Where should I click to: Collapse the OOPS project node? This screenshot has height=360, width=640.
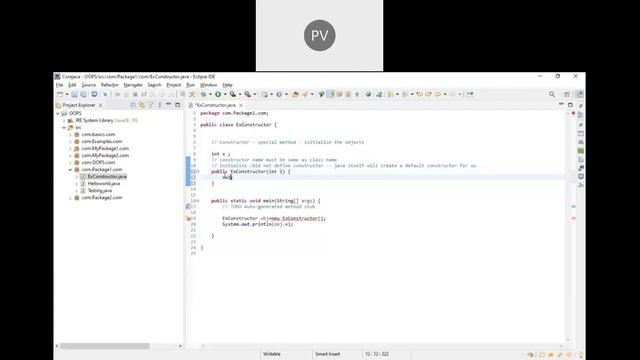58,113
